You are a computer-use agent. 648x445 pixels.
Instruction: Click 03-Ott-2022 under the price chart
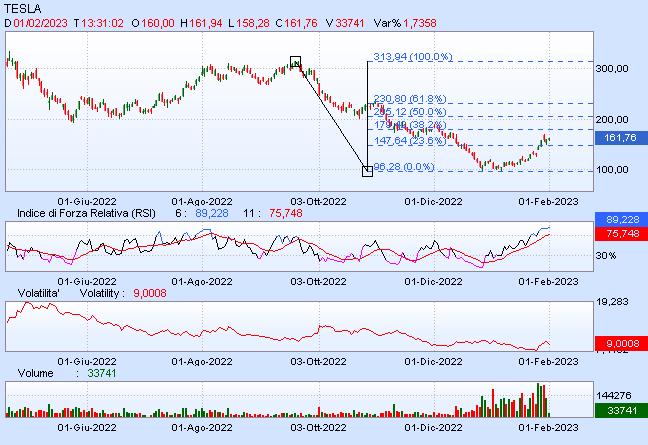pyautogui.click(x=318, y=202)
